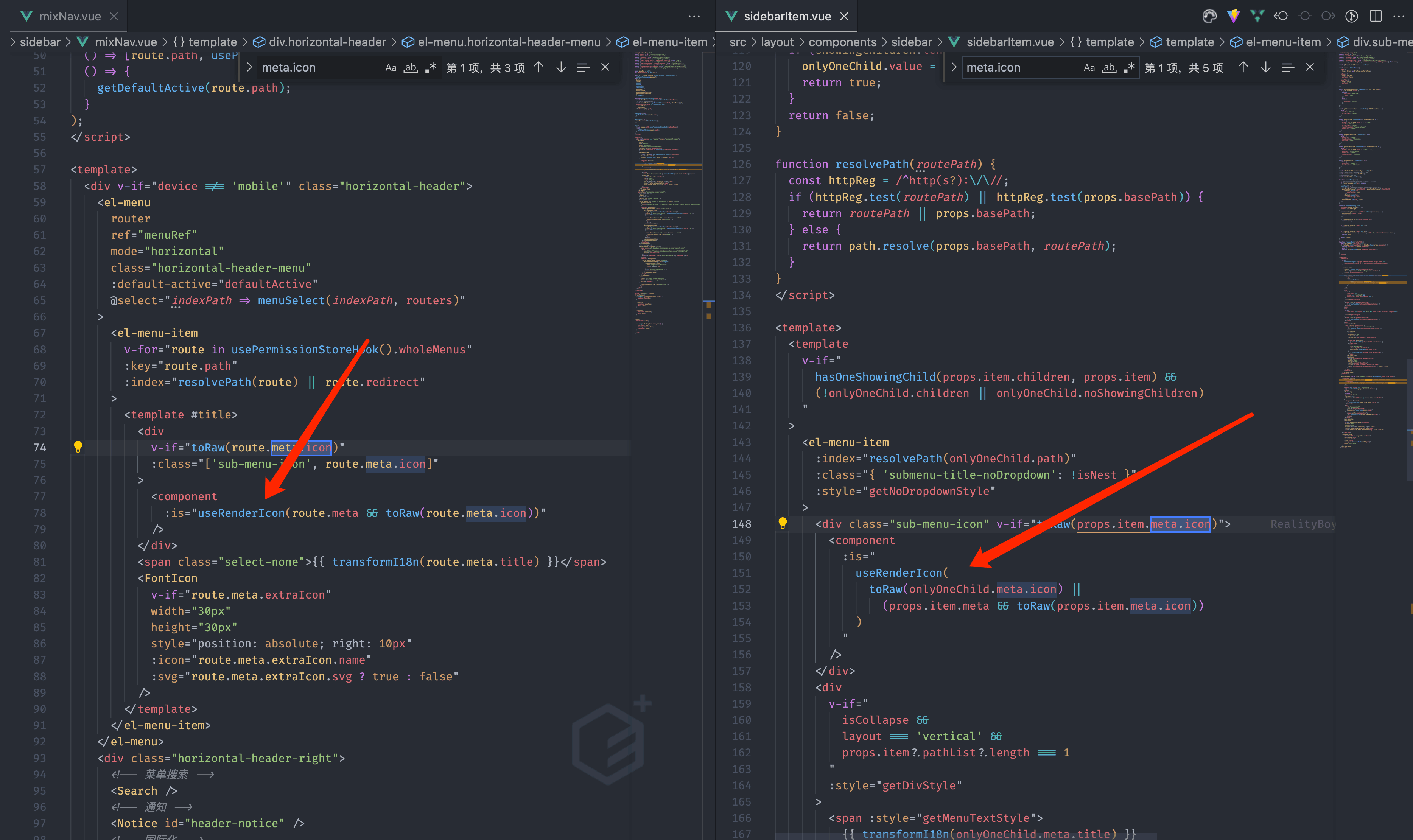Screen dimensions: 1413x840
Task: Toggle regex search in right find widget
Action: pyautogui.click(x=1130, y=68)
